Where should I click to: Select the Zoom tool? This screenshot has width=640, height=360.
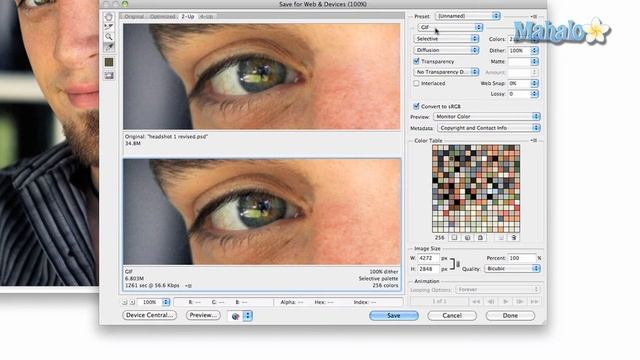109,37
